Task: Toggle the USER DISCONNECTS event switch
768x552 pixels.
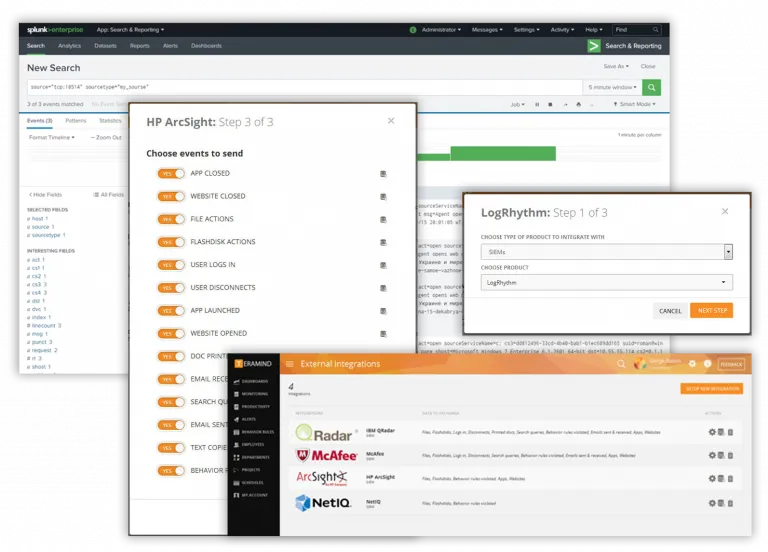Action: (x=171, y=288)
